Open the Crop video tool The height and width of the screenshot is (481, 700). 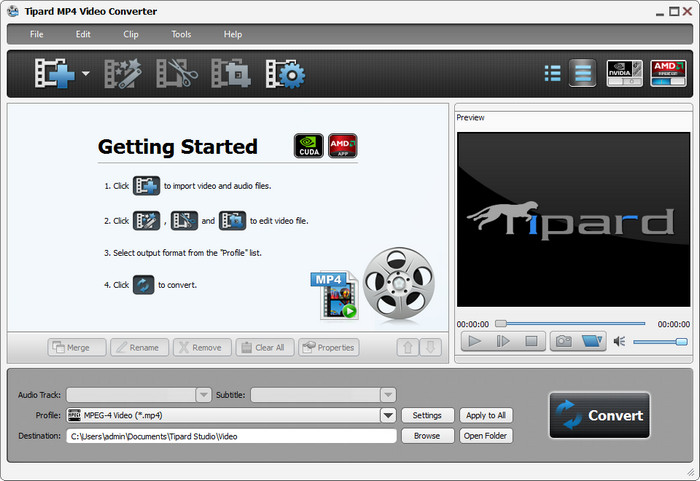pos(229,74)
